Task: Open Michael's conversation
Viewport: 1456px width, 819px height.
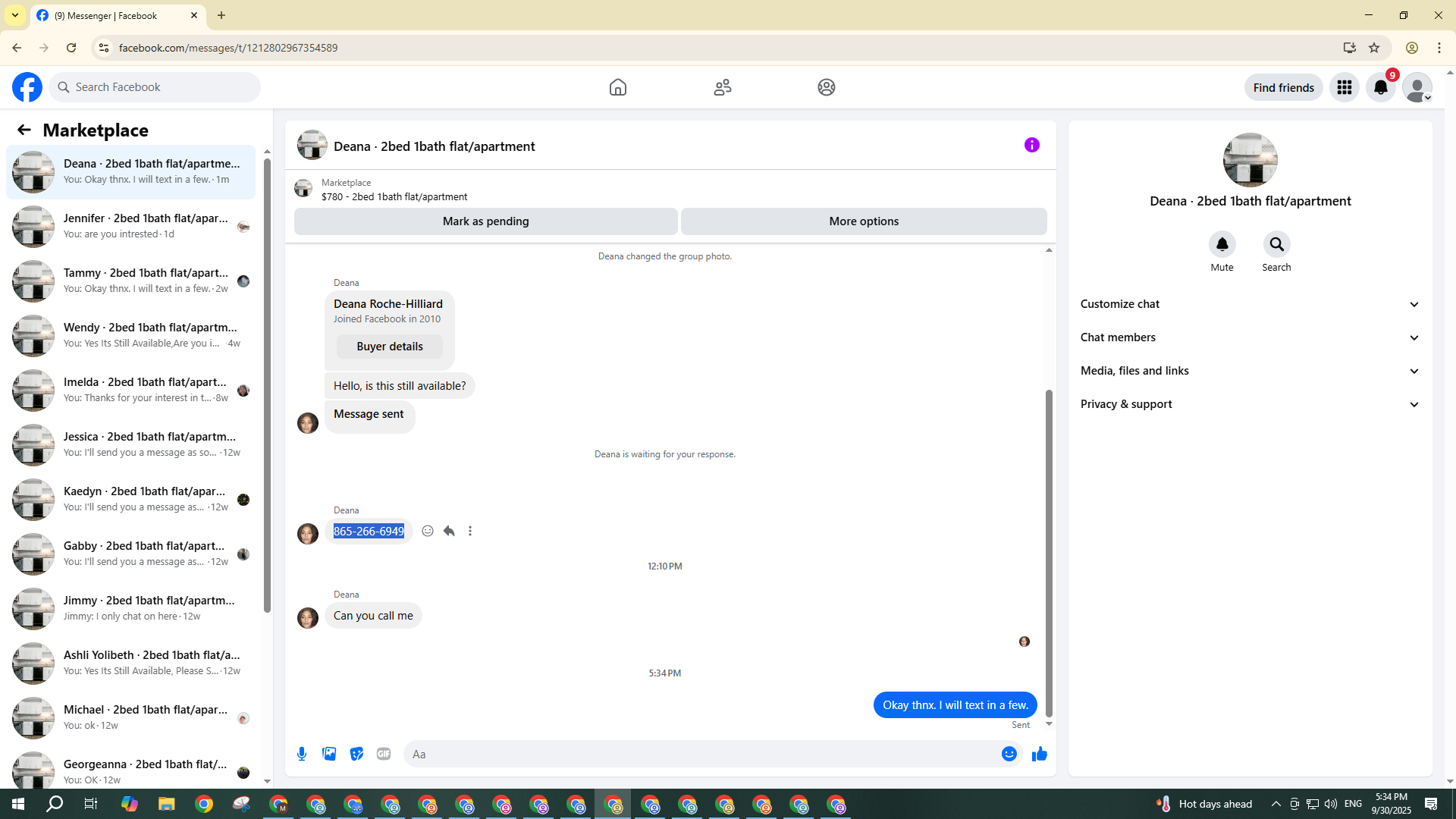Action: coord(130,718)
